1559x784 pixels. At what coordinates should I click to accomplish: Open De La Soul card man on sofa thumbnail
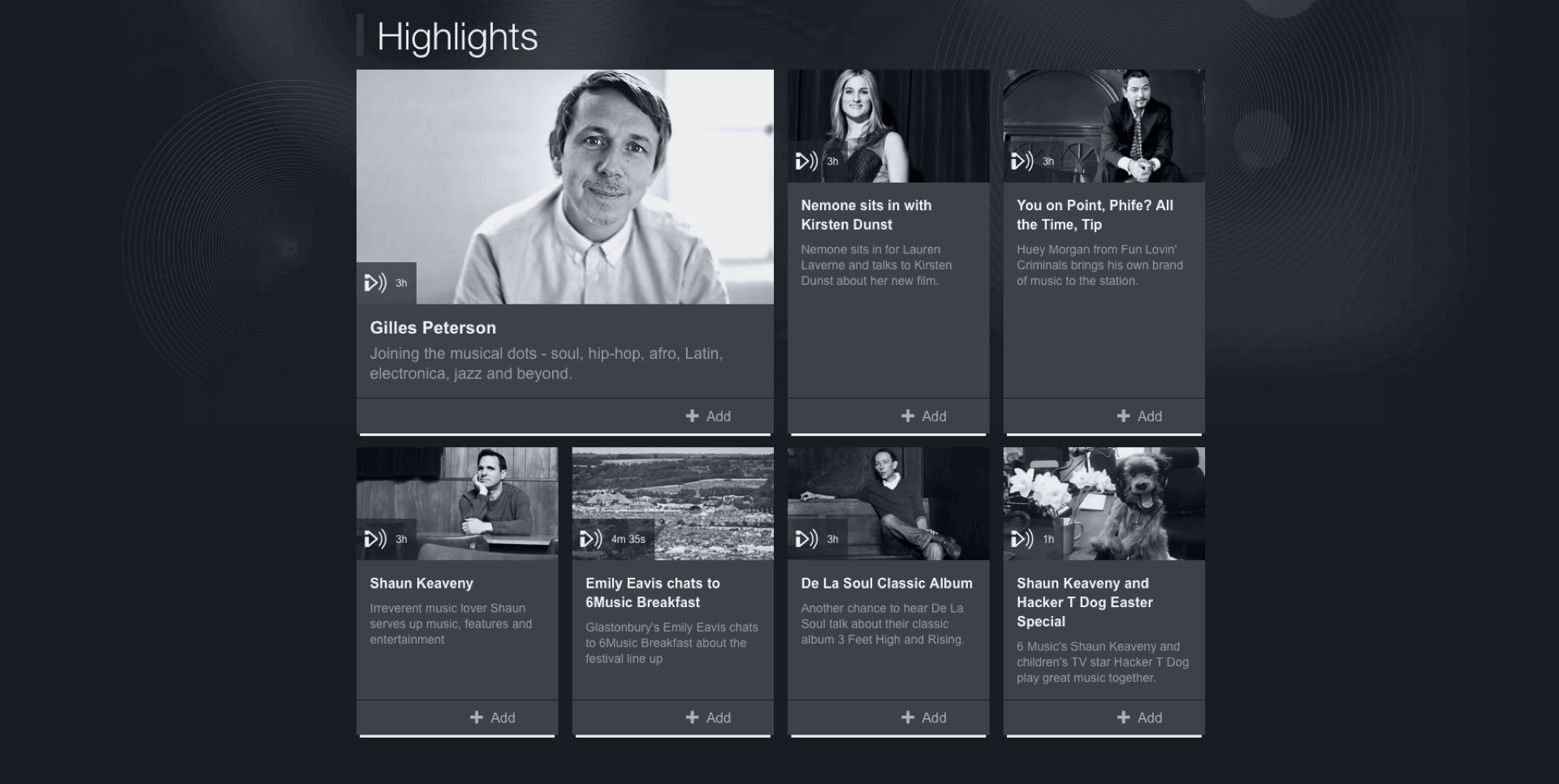point(888,503)
